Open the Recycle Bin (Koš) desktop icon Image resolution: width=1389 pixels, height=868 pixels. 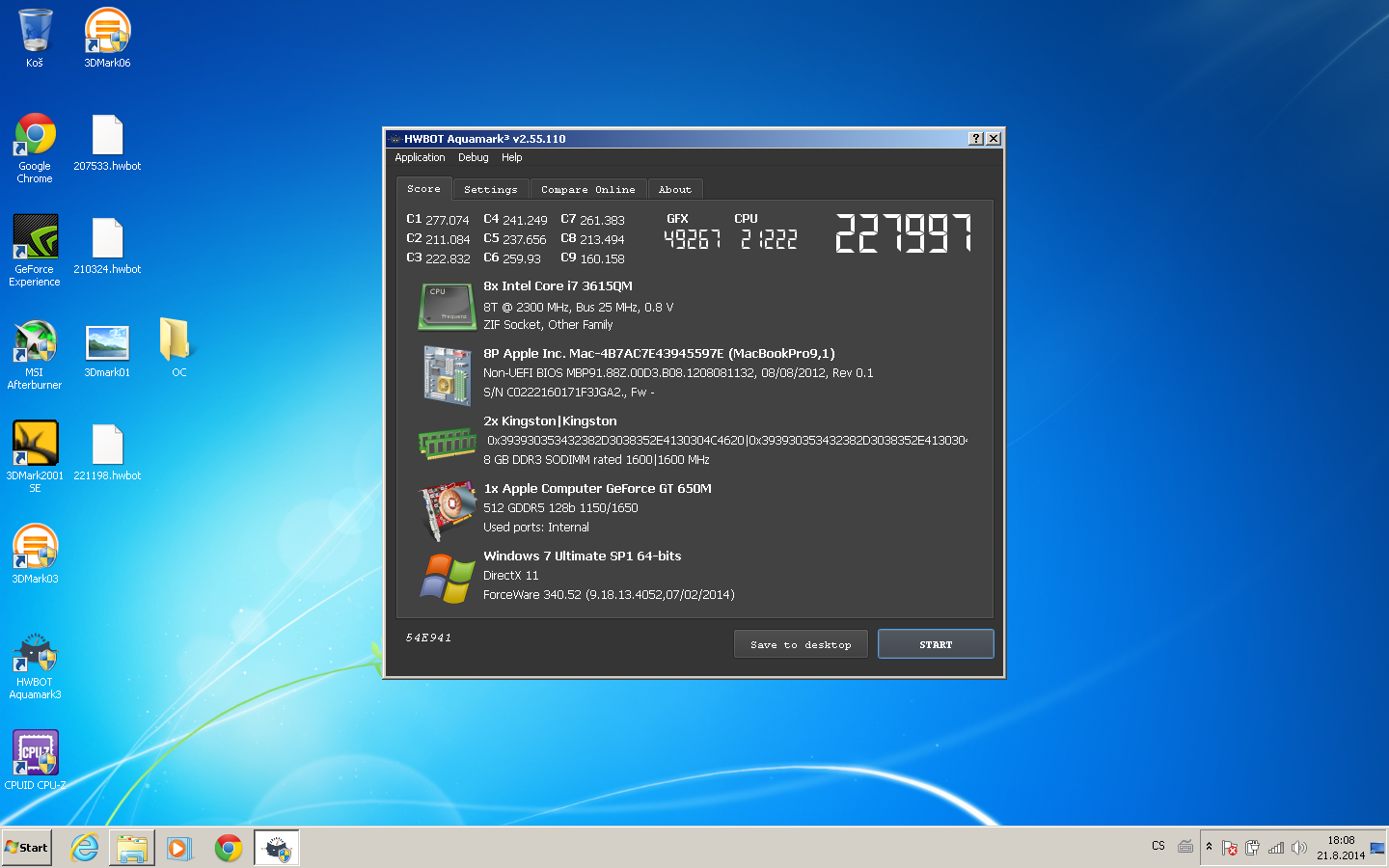35,39
